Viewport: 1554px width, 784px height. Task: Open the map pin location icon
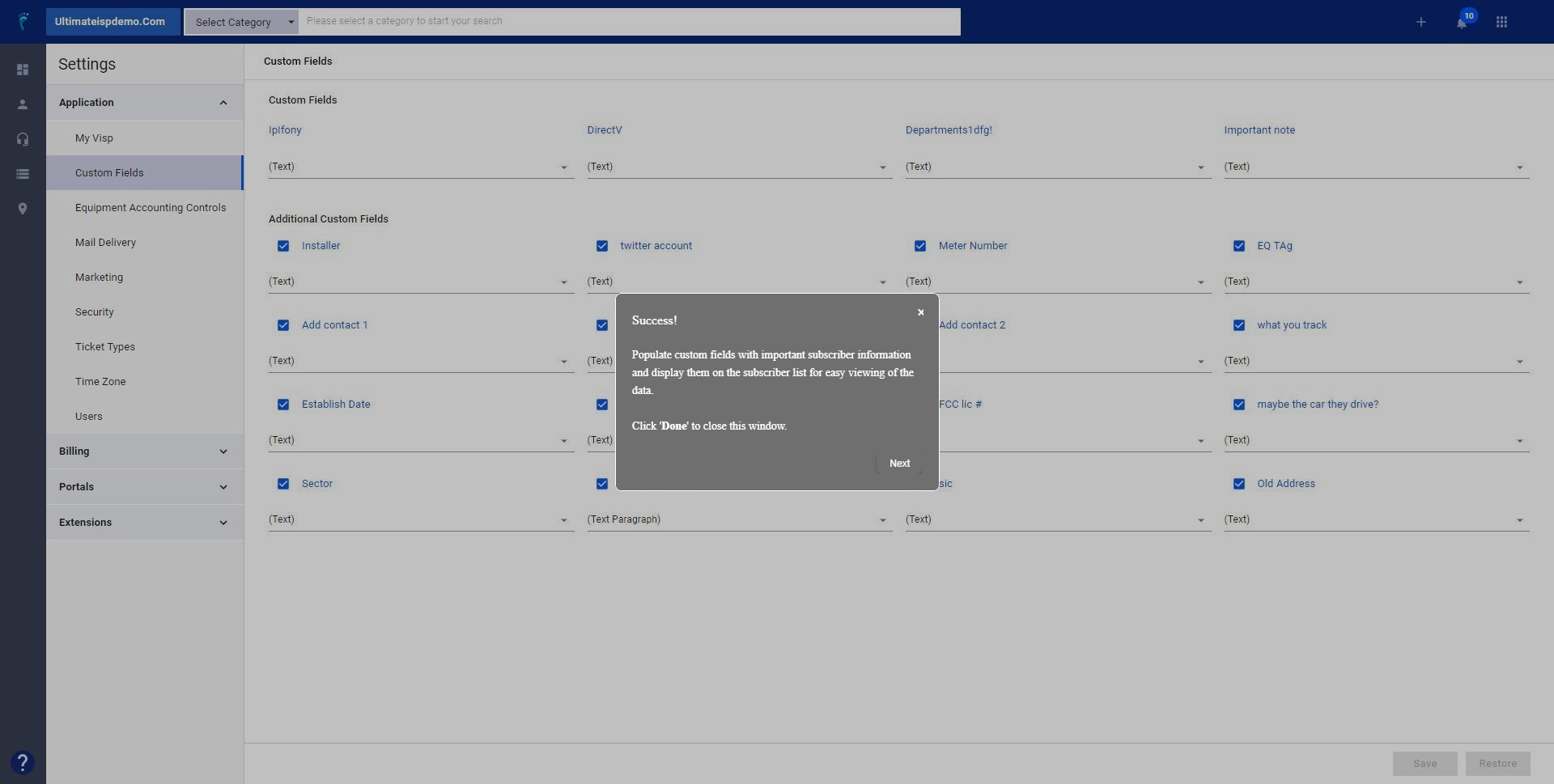click(x=23, y=209)
